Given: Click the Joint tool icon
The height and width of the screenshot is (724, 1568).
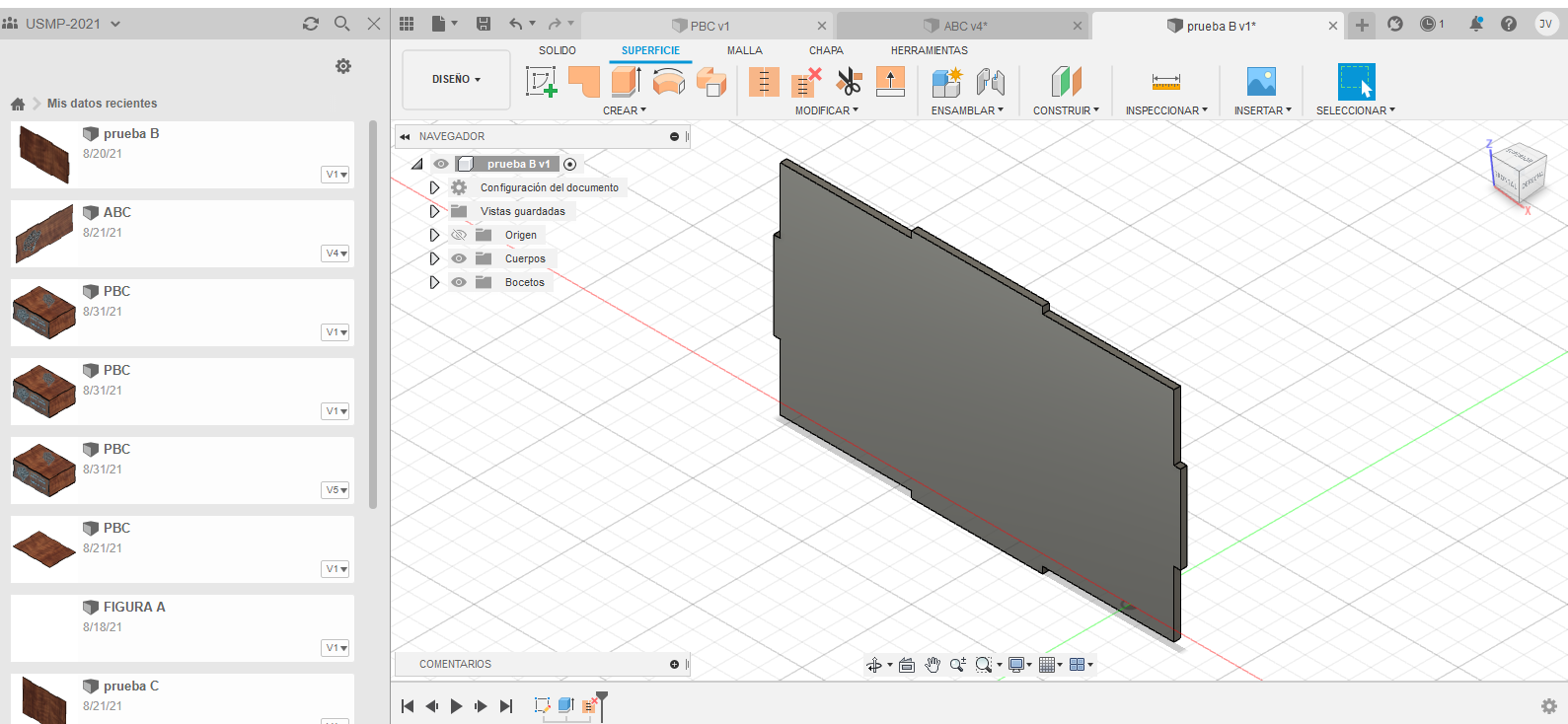Looking at the screenshot, I should tap(990, 81).
